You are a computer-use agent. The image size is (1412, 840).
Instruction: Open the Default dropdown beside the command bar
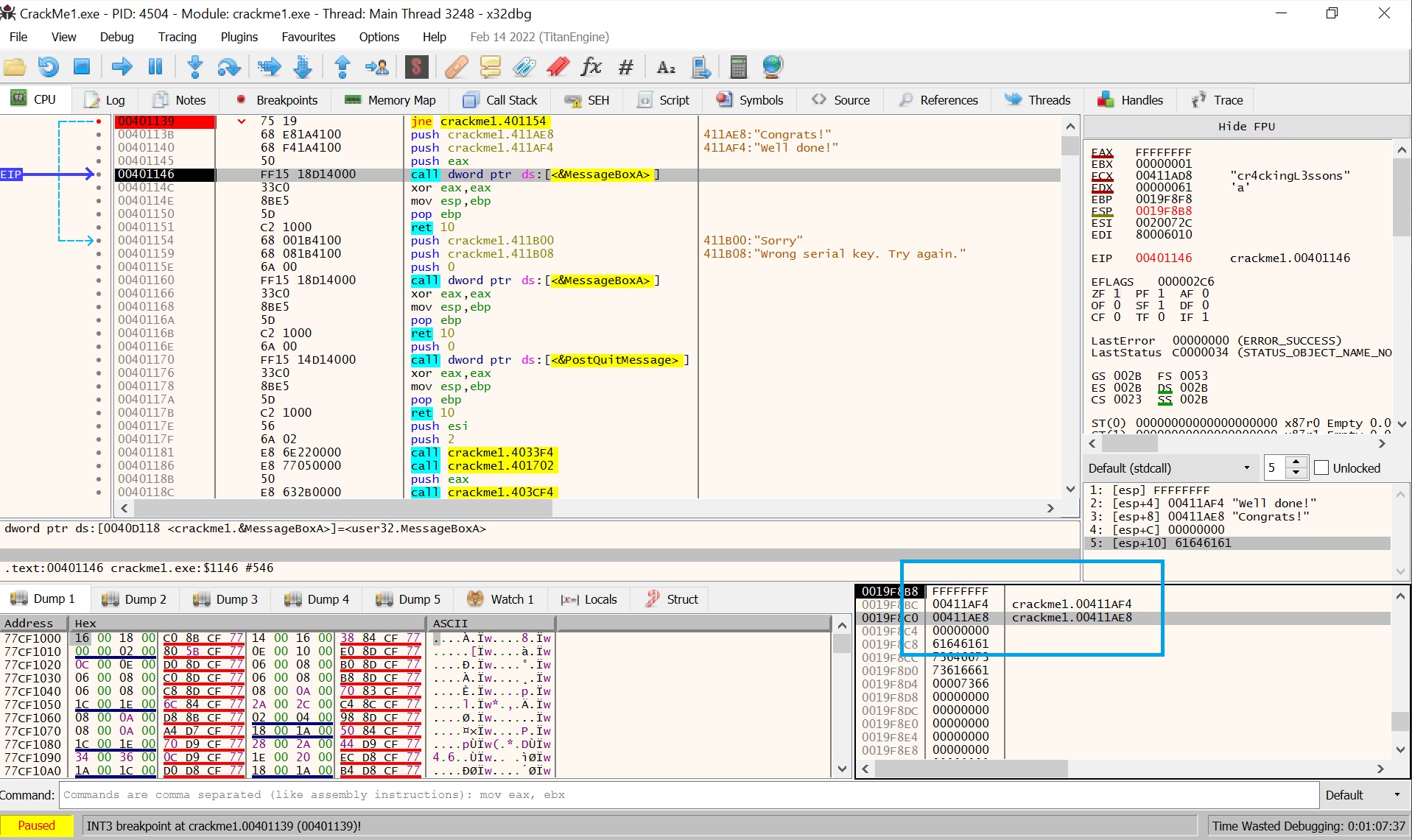click(x=1361, y=795)
